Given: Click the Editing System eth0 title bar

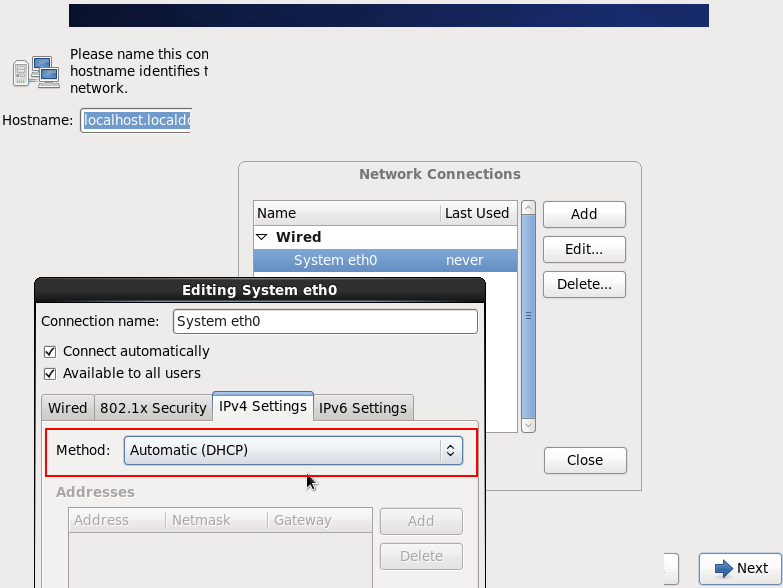Looking at the screenshot, I should 260,290.
